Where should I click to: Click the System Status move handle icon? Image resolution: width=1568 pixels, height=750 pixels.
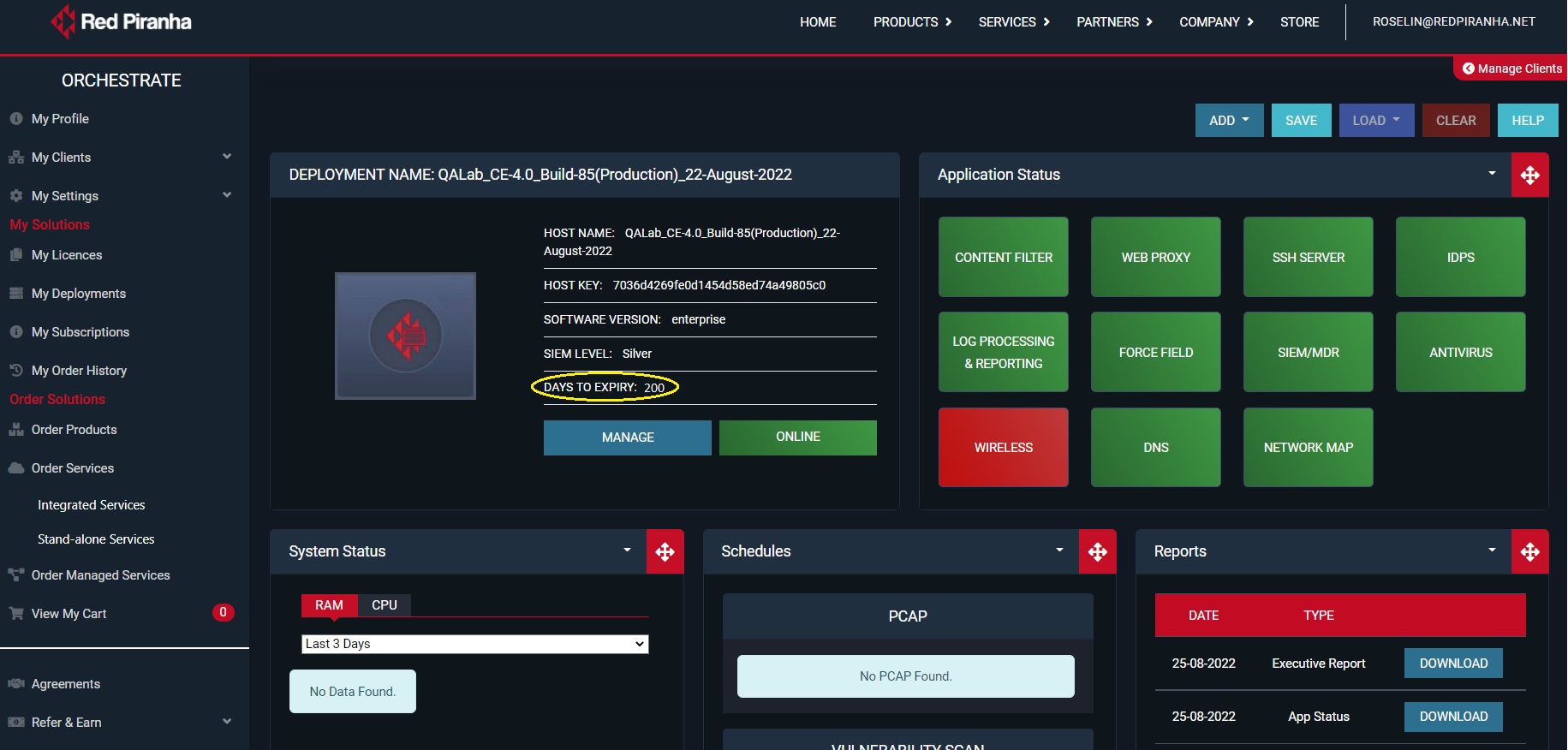point(665,552)
